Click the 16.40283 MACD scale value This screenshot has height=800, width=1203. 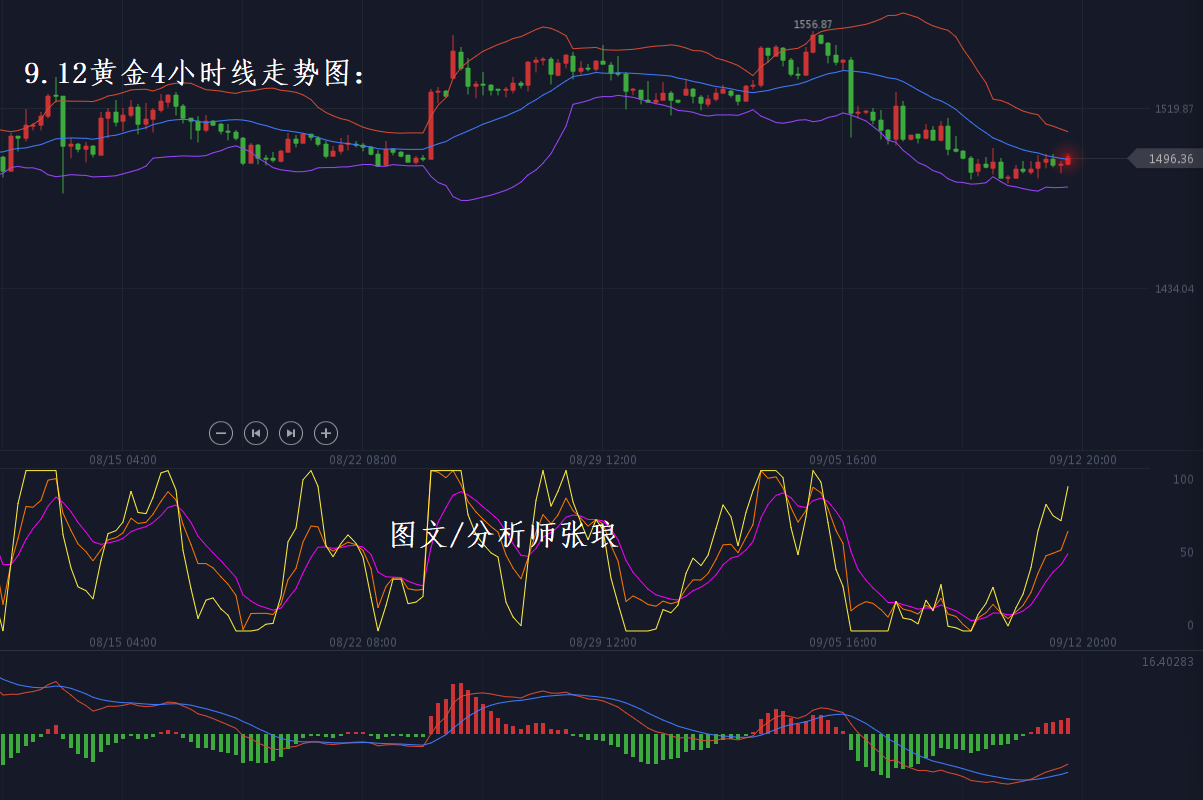click(1167, 662)
